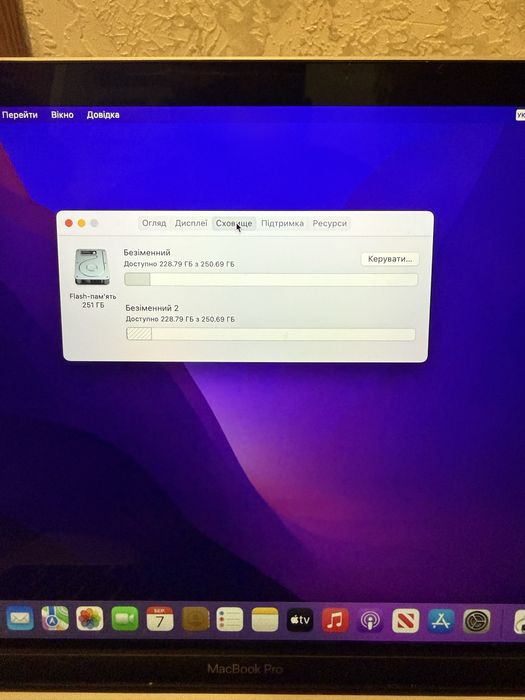Minimize window using the yellow button

[x=82, y=223]
